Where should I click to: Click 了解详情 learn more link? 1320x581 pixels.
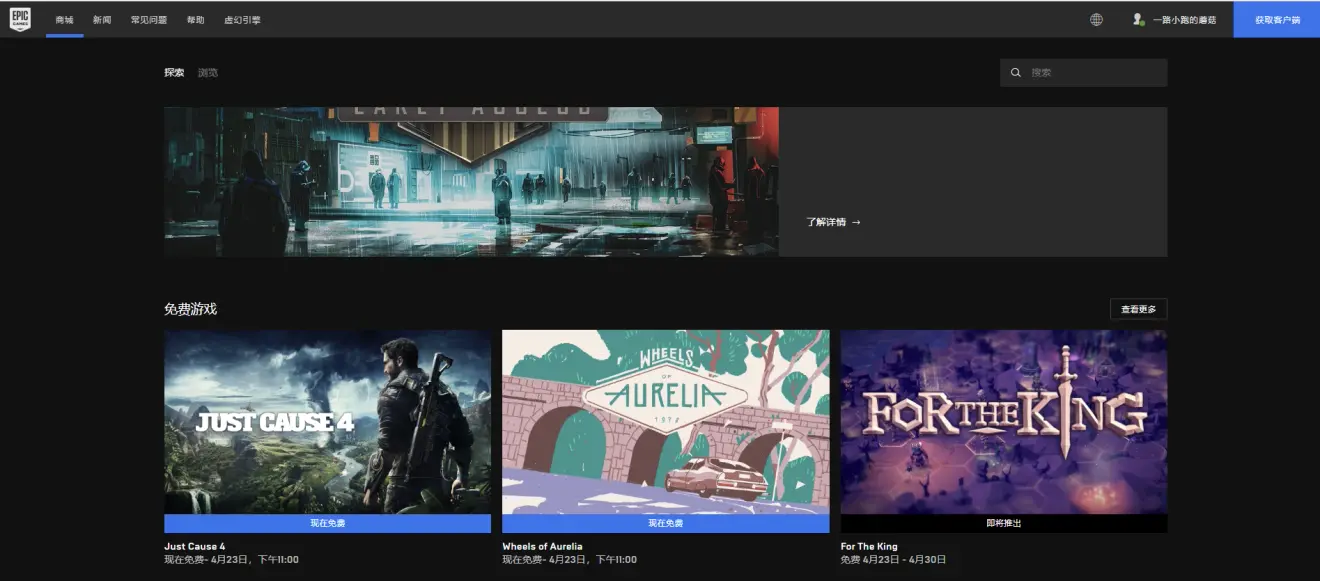coord(833,222)
